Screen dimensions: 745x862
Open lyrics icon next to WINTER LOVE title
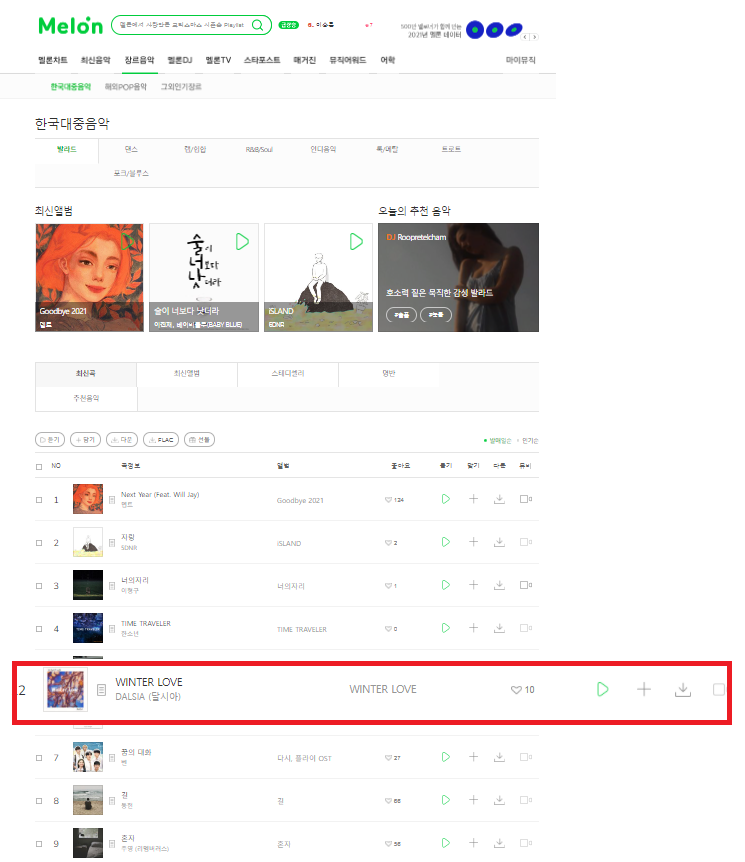tap(101, 689)
